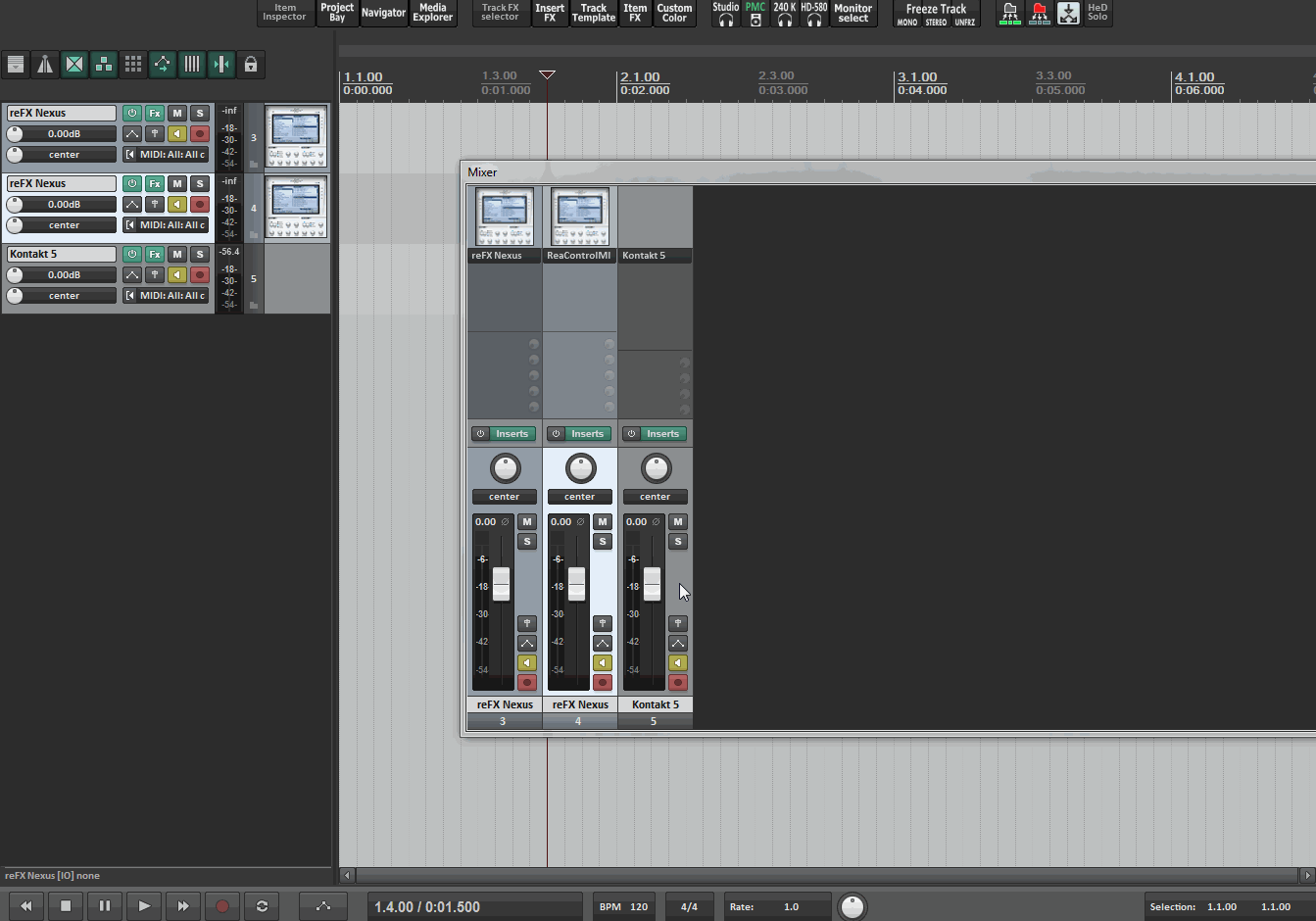This screenshot has width=1316, height=921.
Task: Mute the Kontakt 5 mixer channel
Action: click(x=678, y=522)
